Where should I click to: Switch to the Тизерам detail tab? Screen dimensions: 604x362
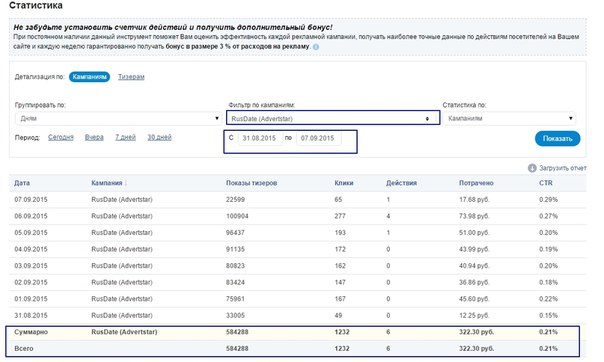[131, 77]
